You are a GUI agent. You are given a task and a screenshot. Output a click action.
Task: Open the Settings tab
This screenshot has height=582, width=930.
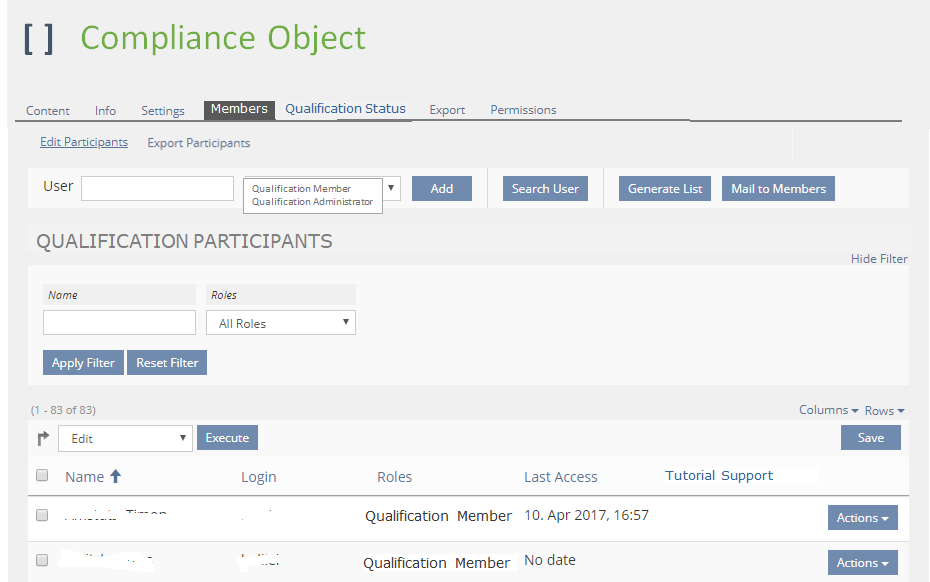click(162, 111)
